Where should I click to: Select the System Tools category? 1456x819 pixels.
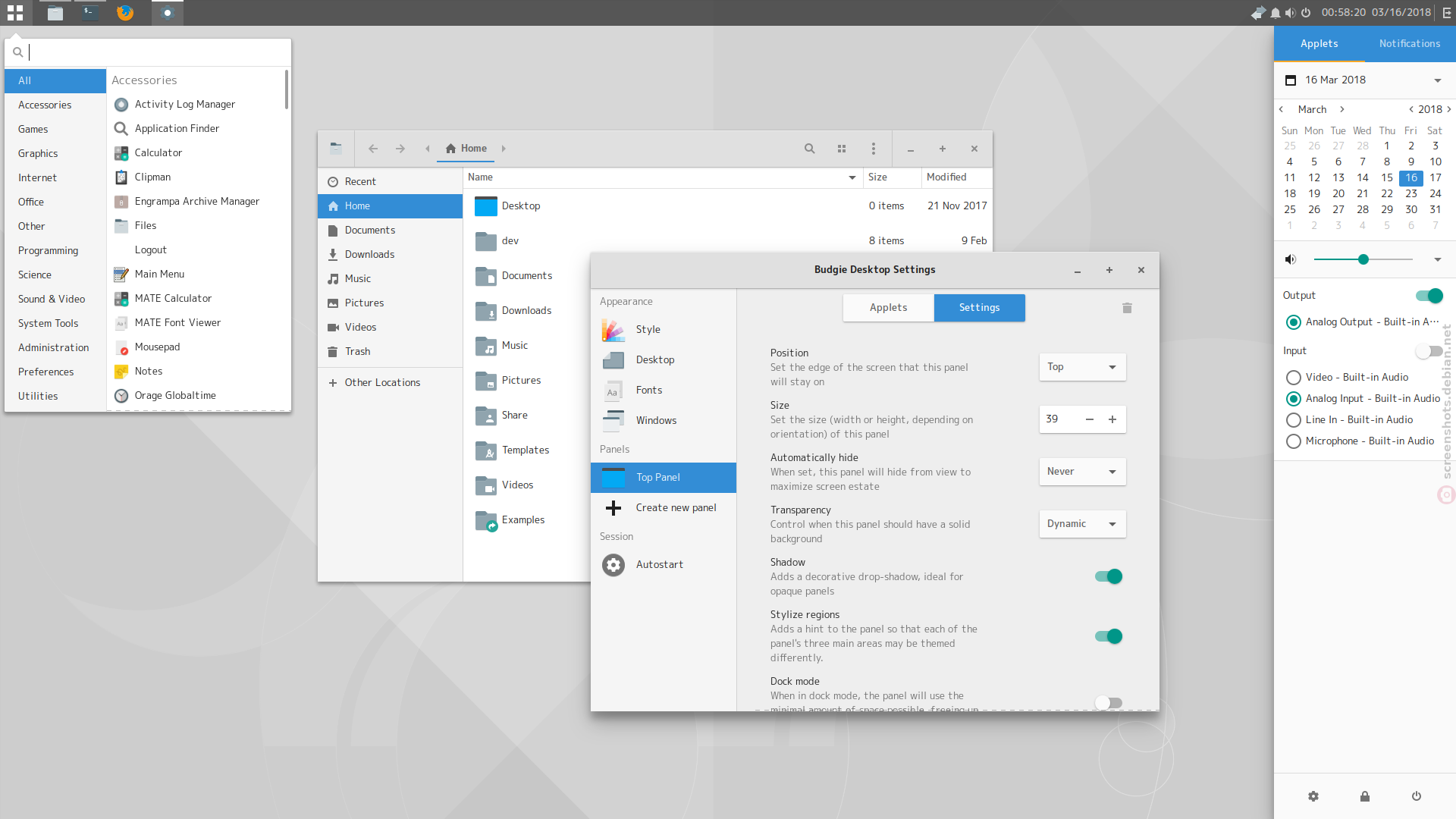(55, 323)
